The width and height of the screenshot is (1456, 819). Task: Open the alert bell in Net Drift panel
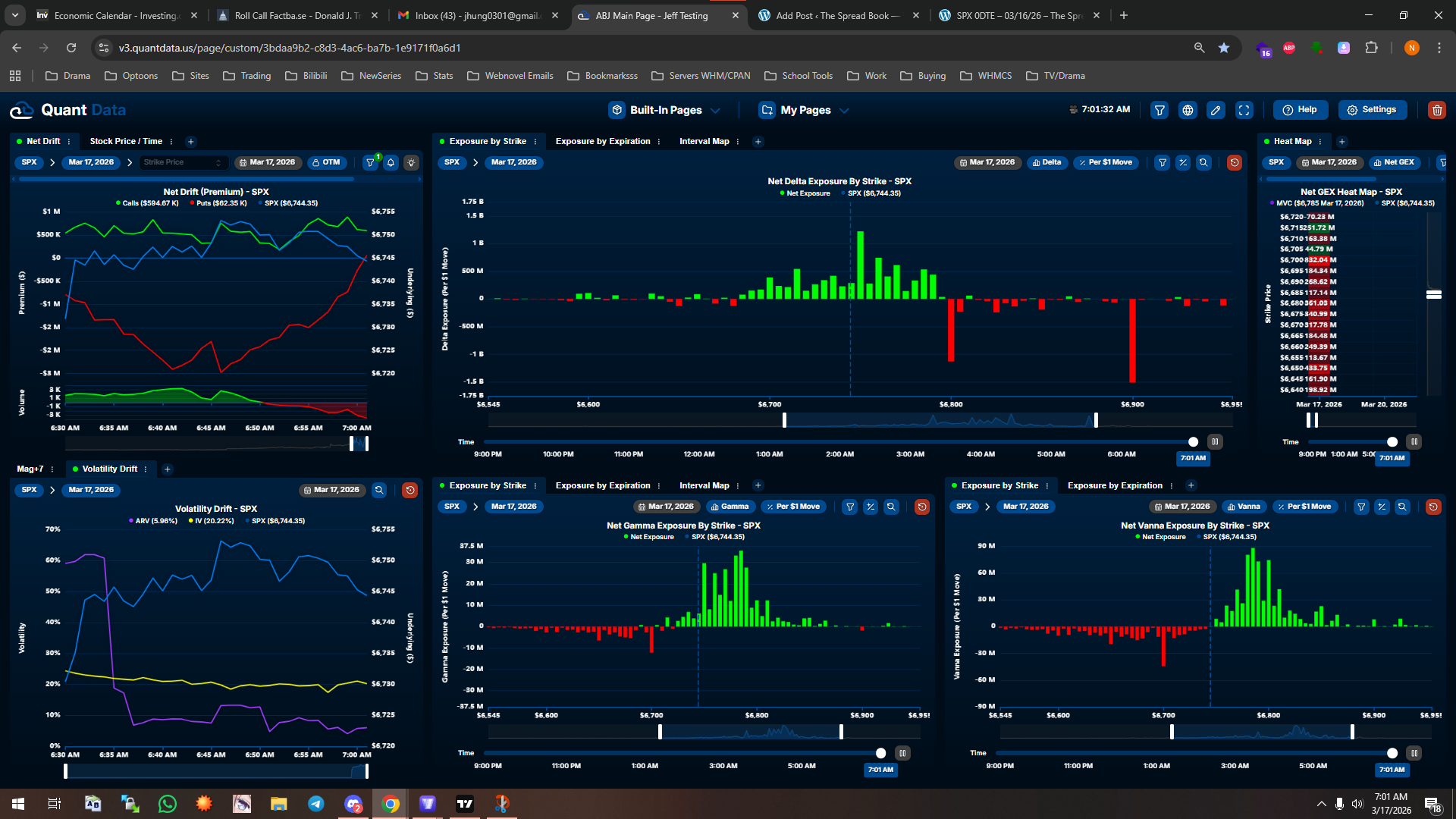pos(391,162)
